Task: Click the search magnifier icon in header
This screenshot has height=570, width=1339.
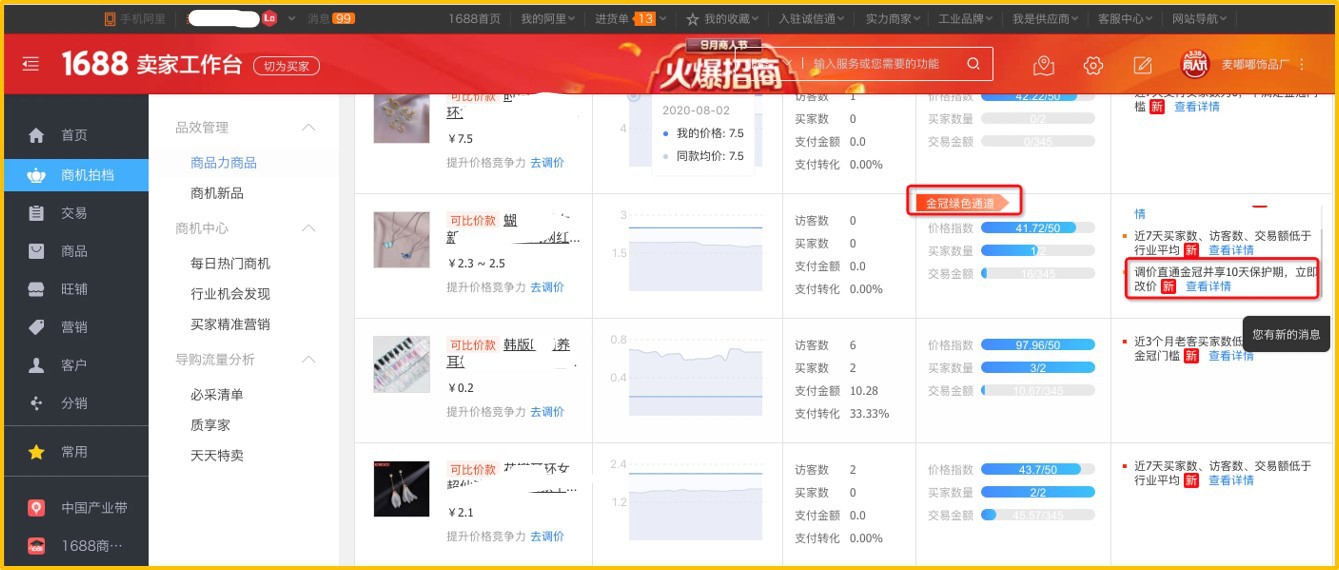Action: point(973,64)
